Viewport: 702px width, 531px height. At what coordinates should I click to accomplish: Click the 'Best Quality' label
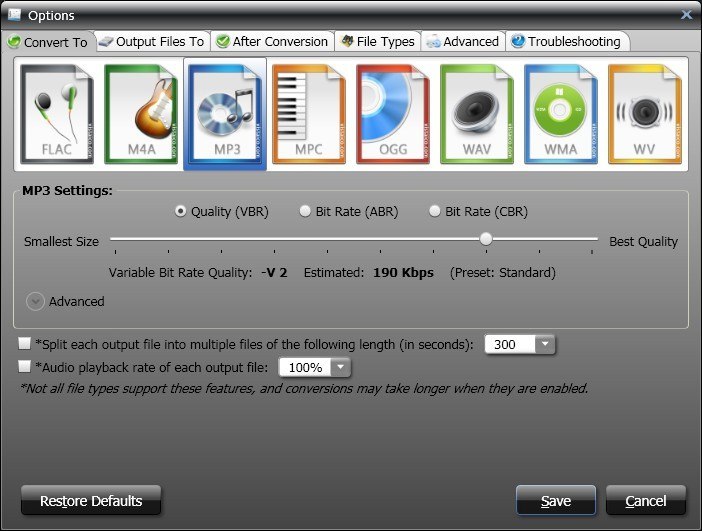tap(643, 241)
